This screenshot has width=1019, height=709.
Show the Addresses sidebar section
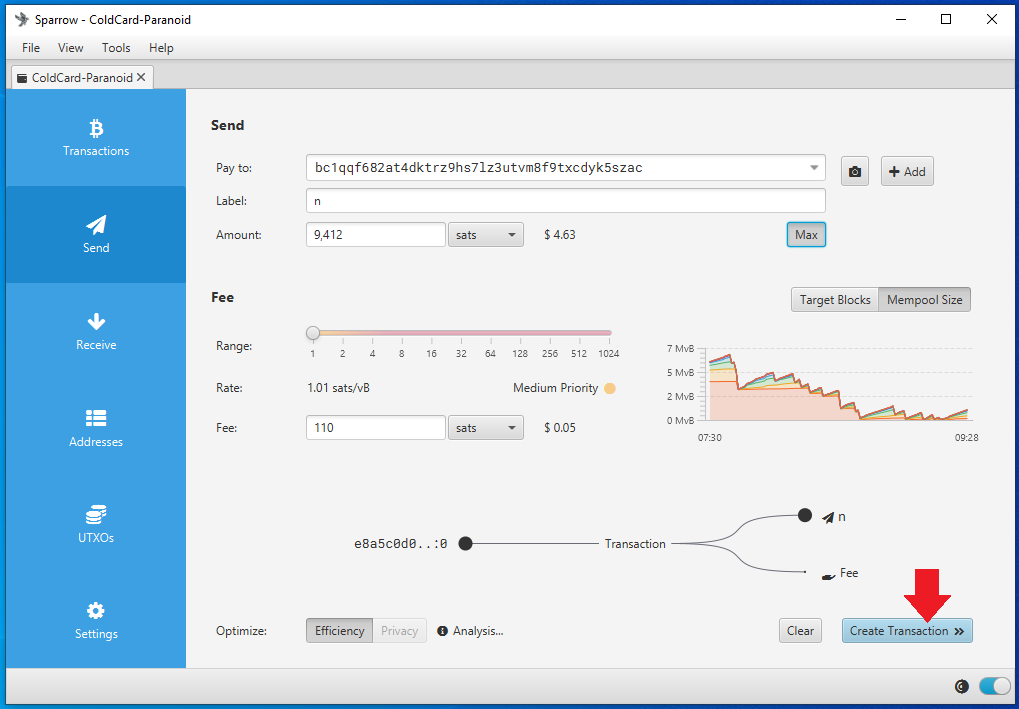pyautogui.click(x=96, y=428)
